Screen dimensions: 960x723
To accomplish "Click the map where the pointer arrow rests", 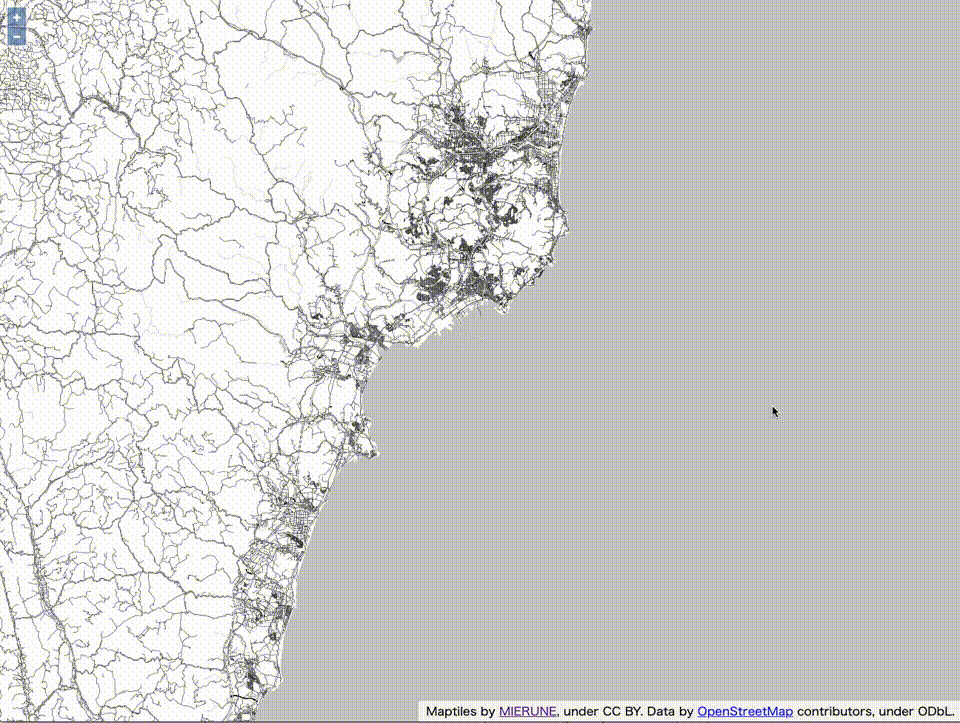I will click(773, 408).
